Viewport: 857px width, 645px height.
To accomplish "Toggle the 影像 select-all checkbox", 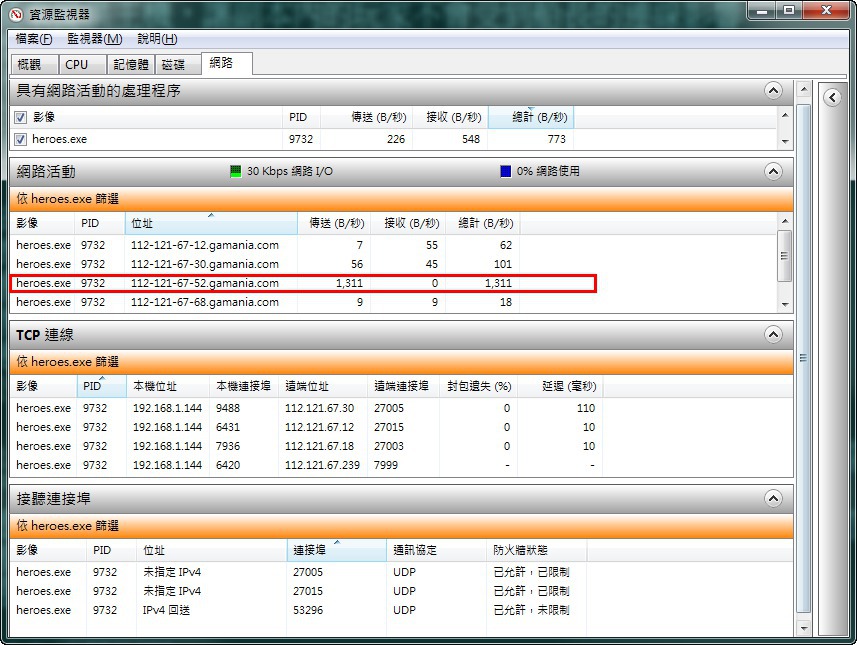I will click(20, 117).
